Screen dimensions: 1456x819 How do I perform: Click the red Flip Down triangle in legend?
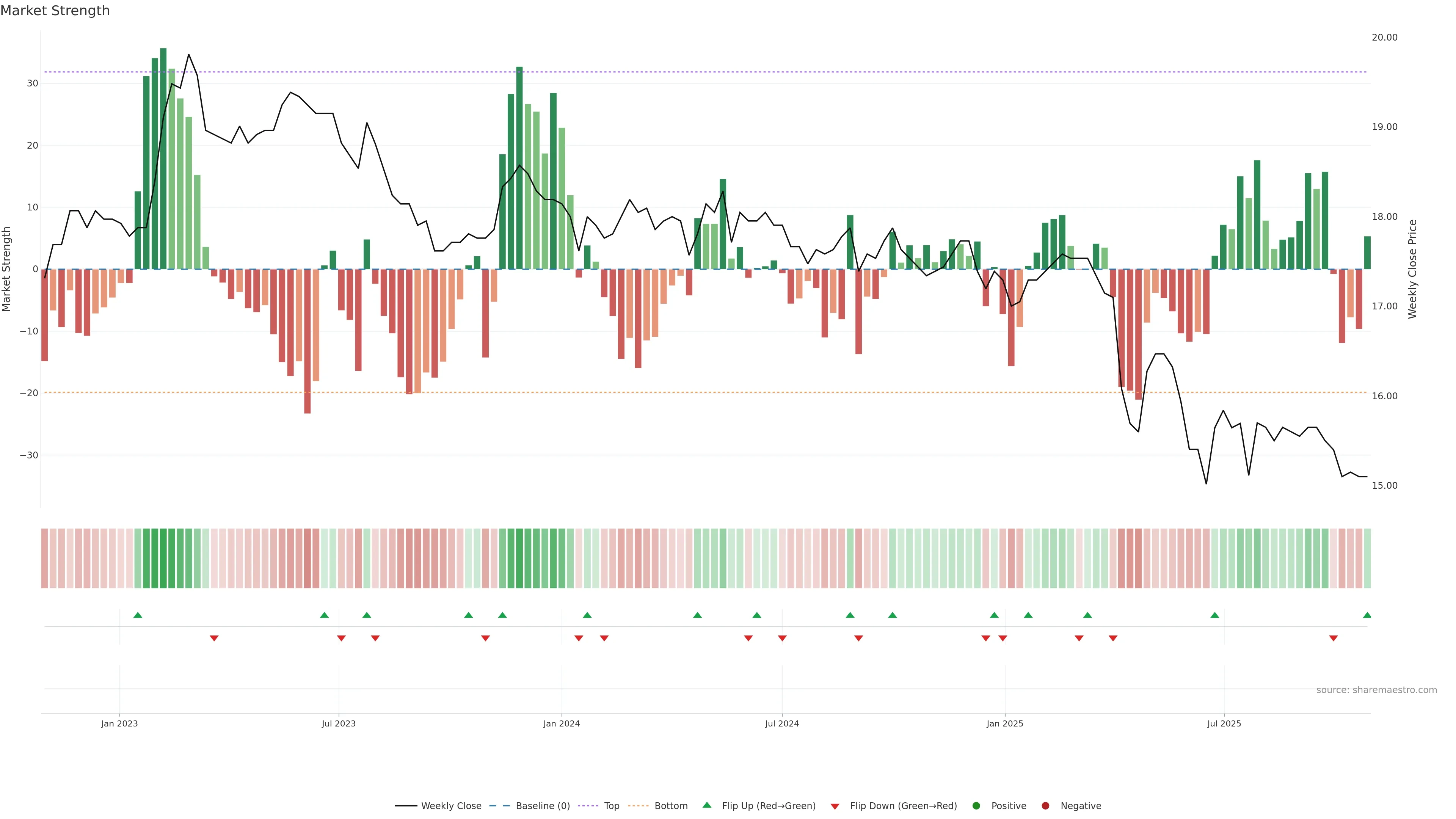[x=835, y=806]
